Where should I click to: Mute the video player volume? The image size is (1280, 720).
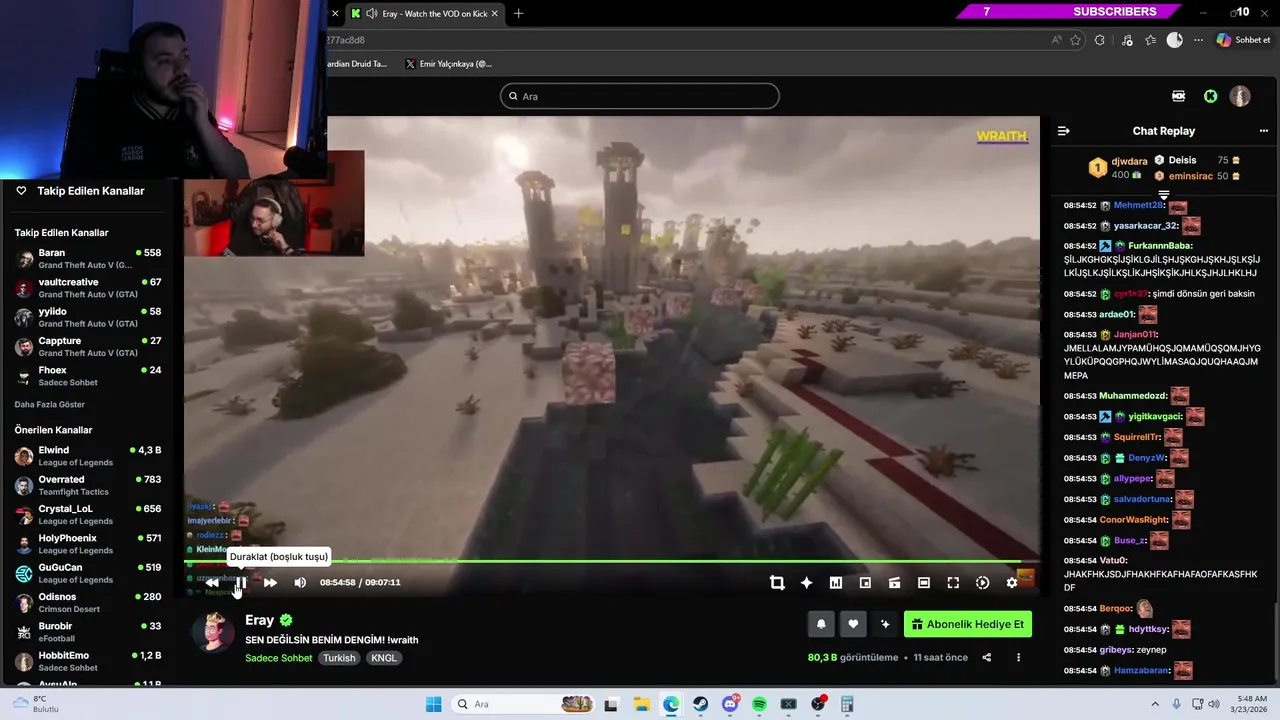click(300, 582)
